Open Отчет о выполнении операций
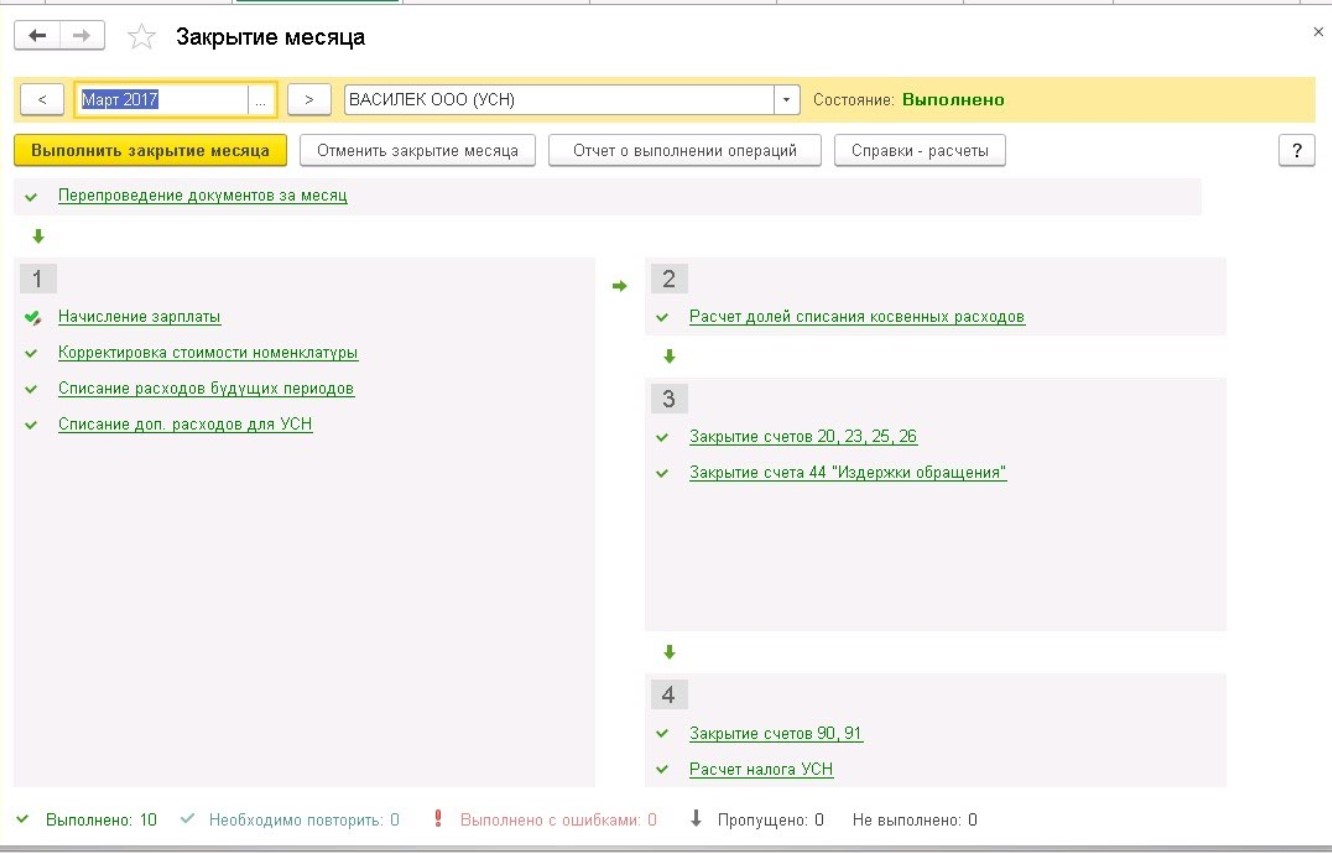The image size is (1332, 853). click(x=685, y=151)
